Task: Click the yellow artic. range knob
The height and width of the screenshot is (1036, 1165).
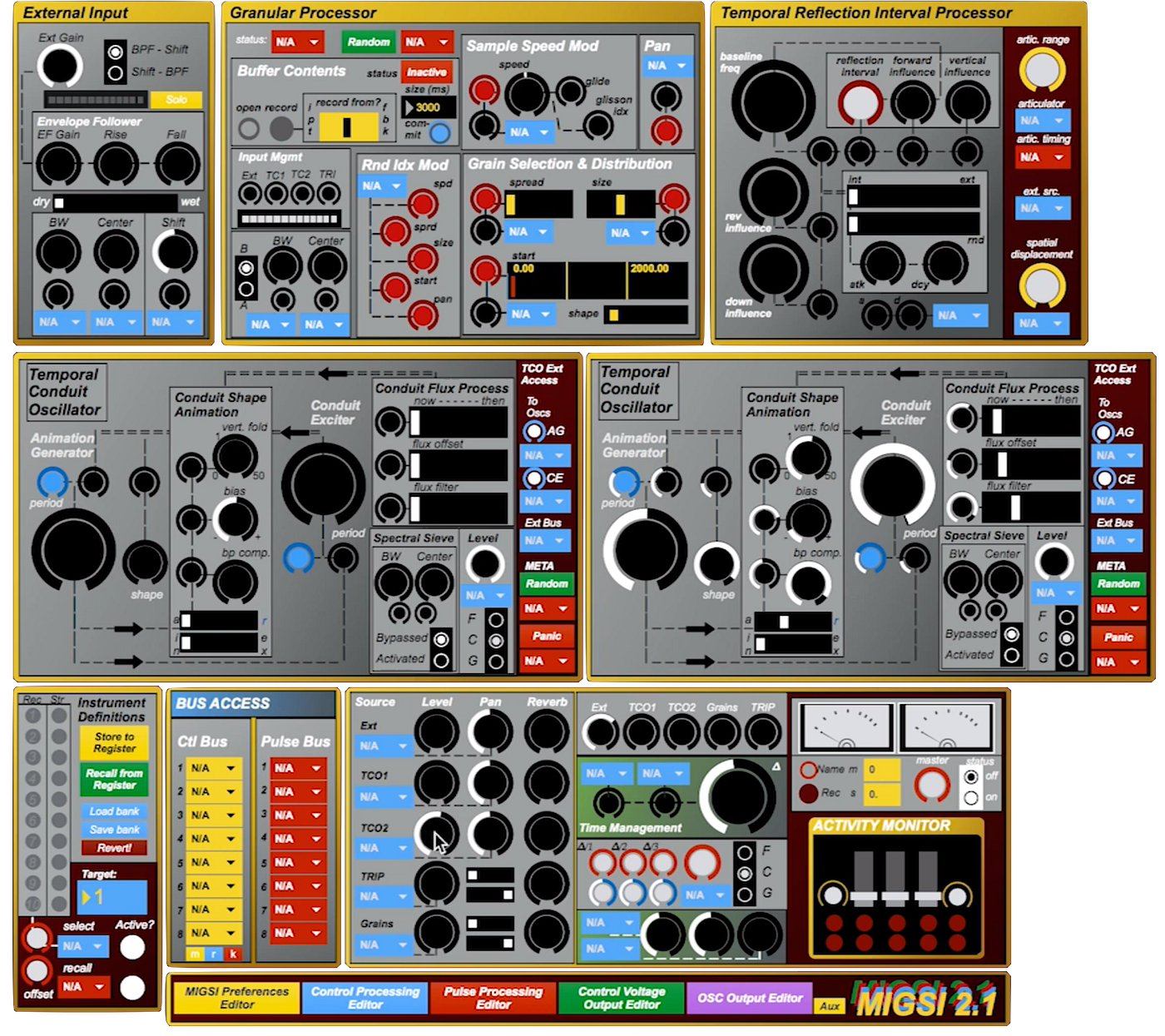Action: [1042, 70]
